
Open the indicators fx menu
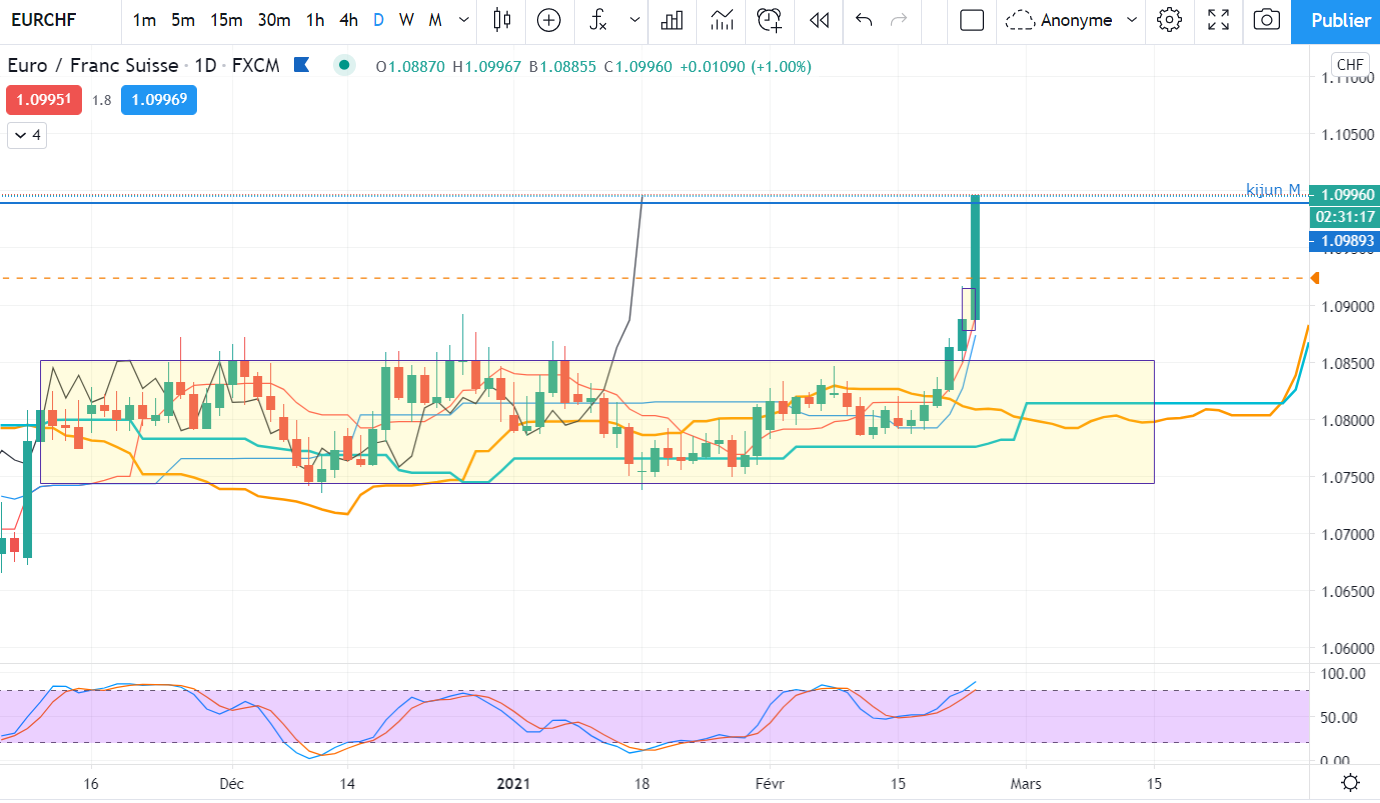(598, 20)
